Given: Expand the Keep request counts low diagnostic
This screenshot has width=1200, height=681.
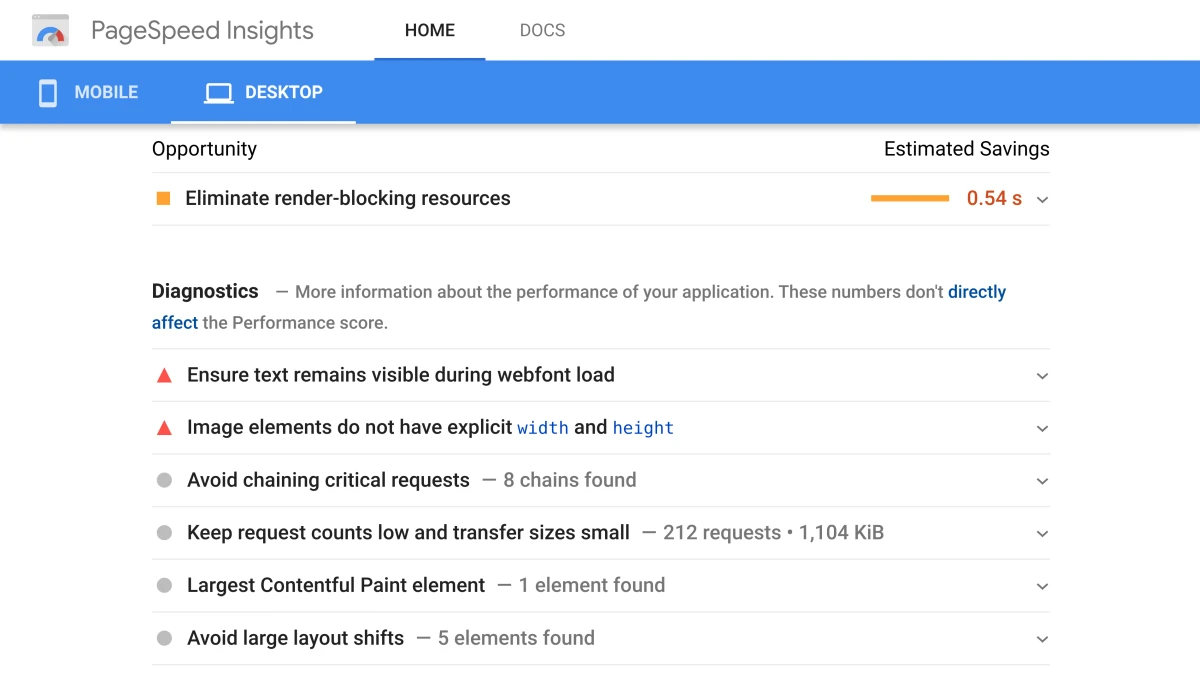Looking at the screenshot, I should coord(1042,533).
